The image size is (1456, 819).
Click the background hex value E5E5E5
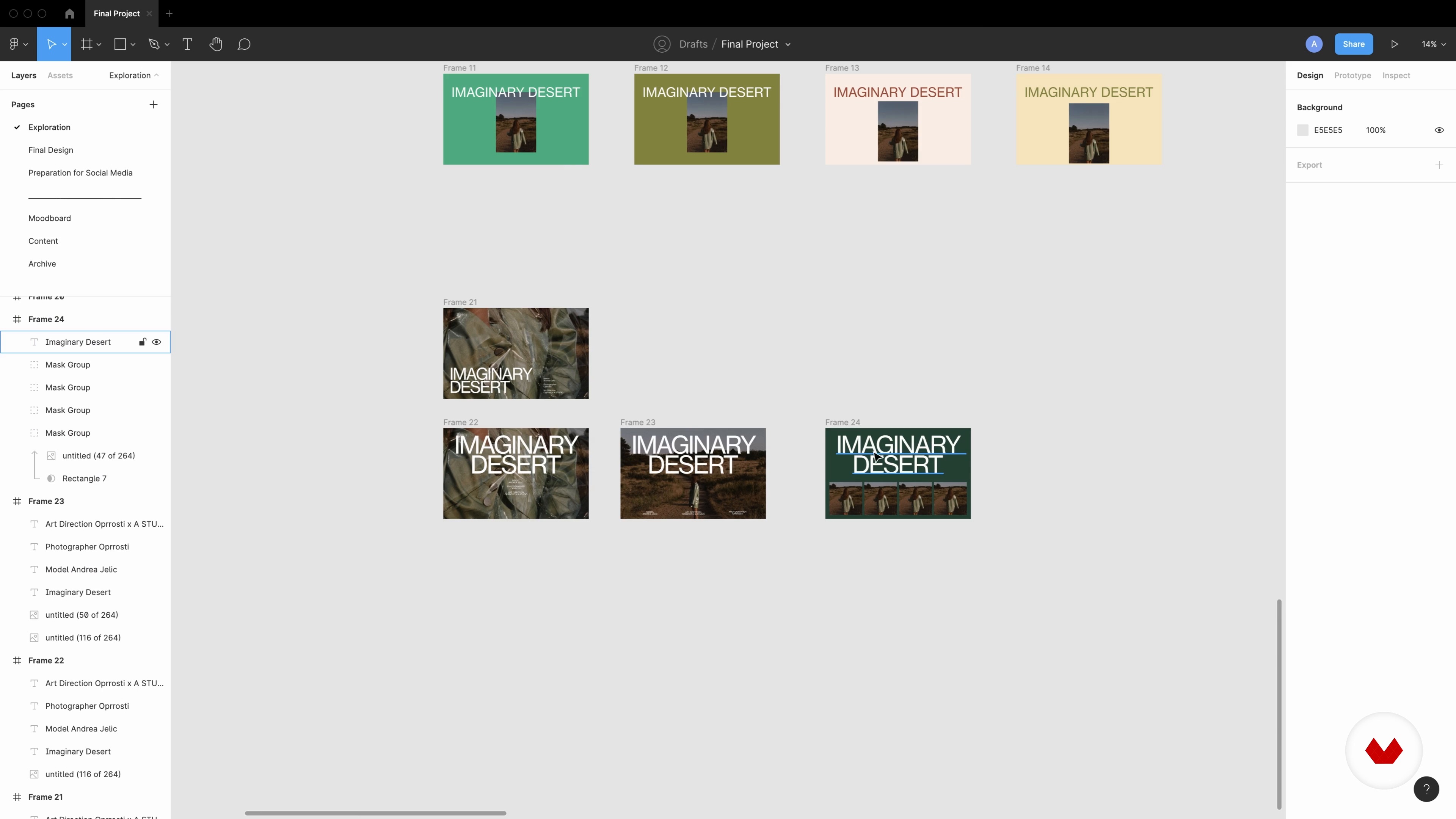(x=1328, y=130)
